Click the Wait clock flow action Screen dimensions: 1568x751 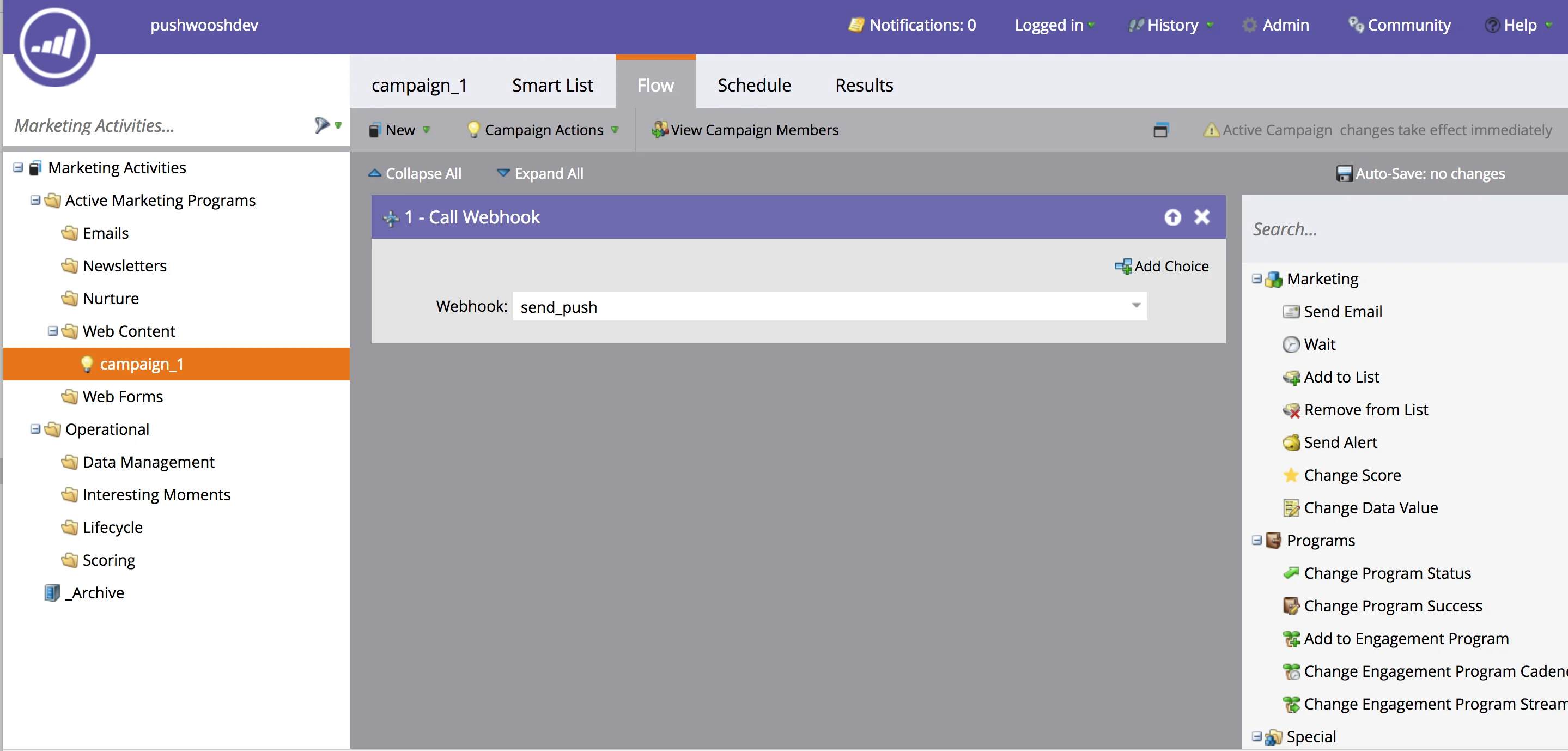[1318, 344]
